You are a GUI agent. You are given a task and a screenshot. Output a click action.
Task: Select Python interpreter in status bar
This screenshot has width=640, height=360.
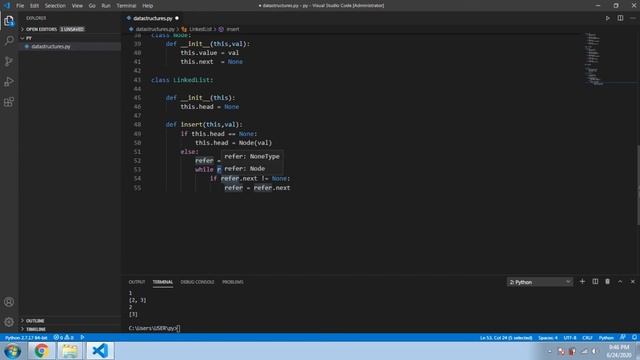26,338
